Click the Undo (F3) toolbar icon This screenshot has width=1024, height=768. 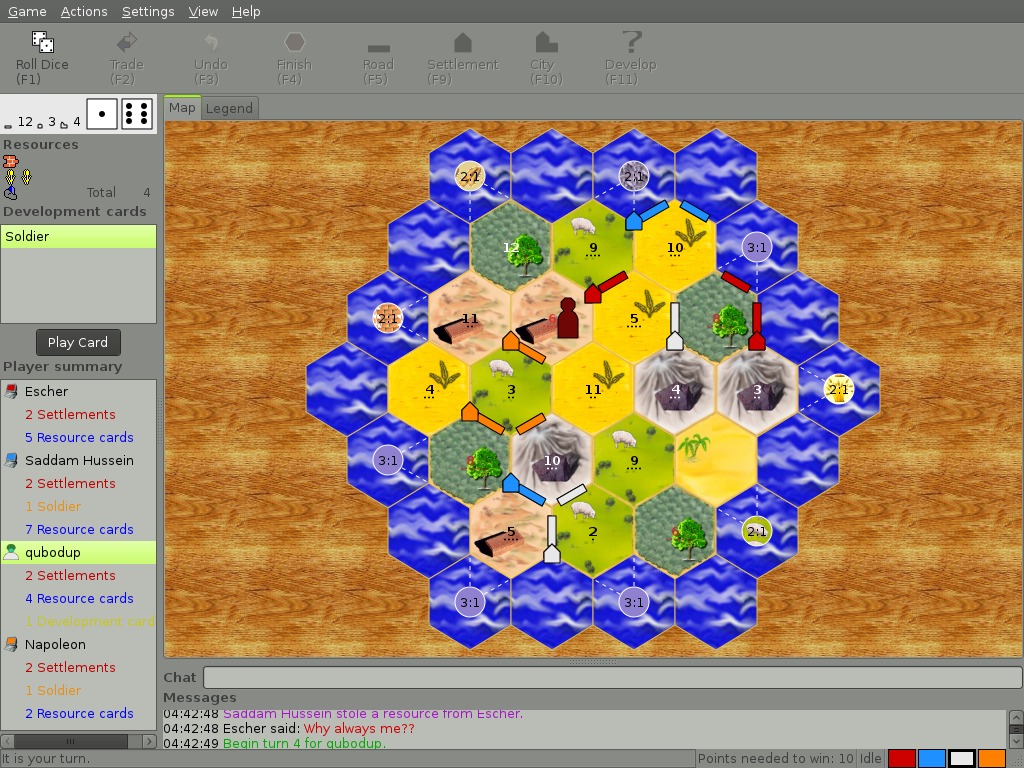(210, 42)
